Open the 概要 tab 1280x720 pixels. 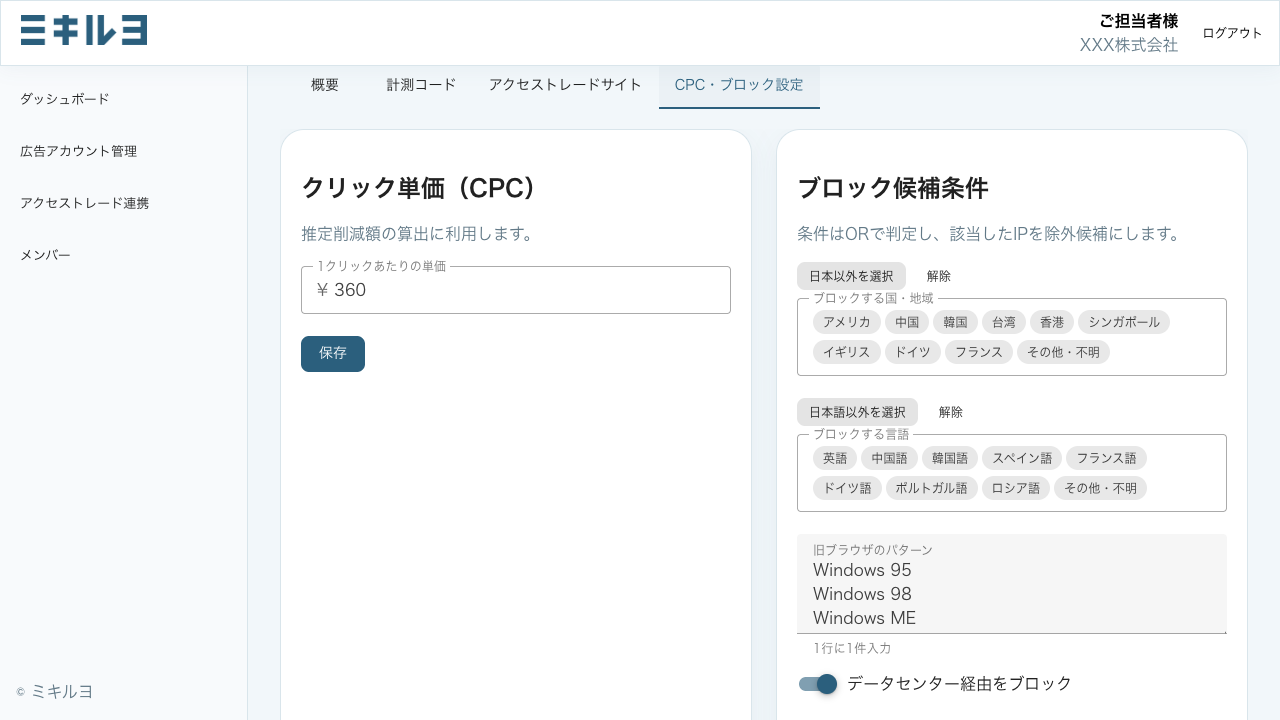click(325, 85)
